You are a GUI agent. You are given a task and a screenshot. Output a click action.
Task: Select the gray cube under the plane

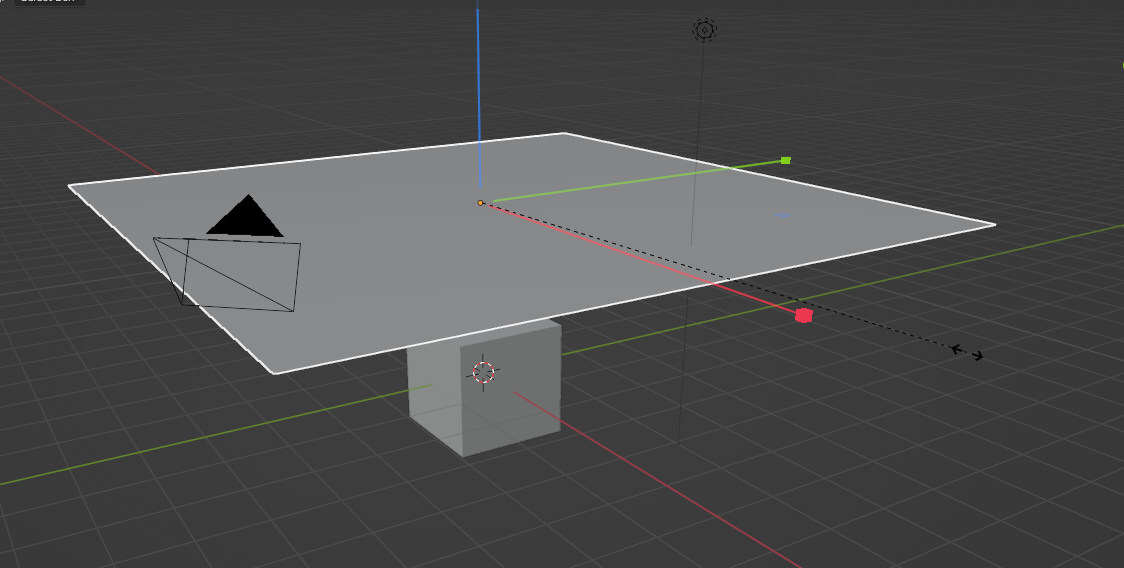[x=485, y=387]
